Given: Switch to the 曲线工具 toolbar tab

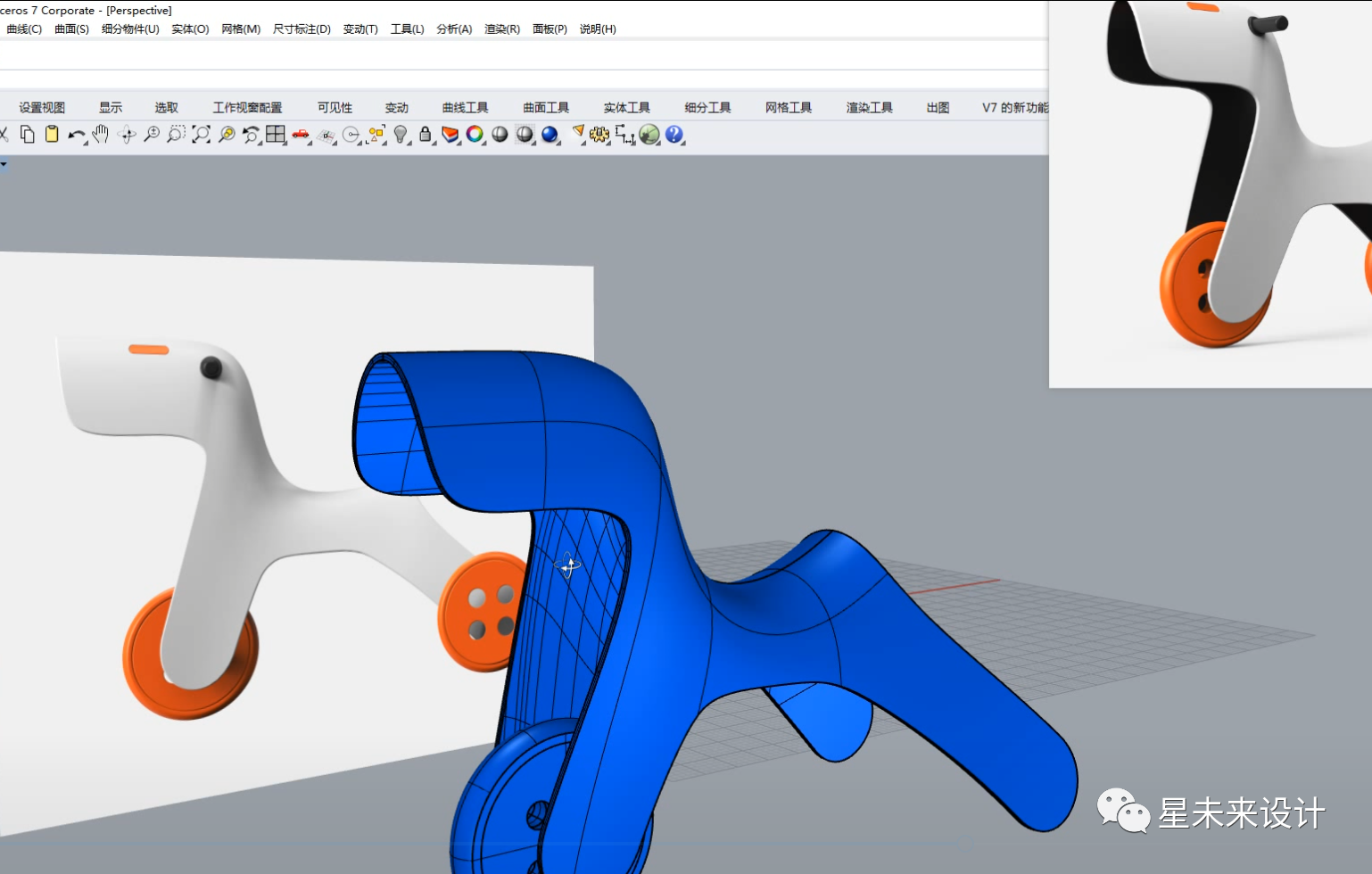Looking at the screenshot, I should click(466, 108).
